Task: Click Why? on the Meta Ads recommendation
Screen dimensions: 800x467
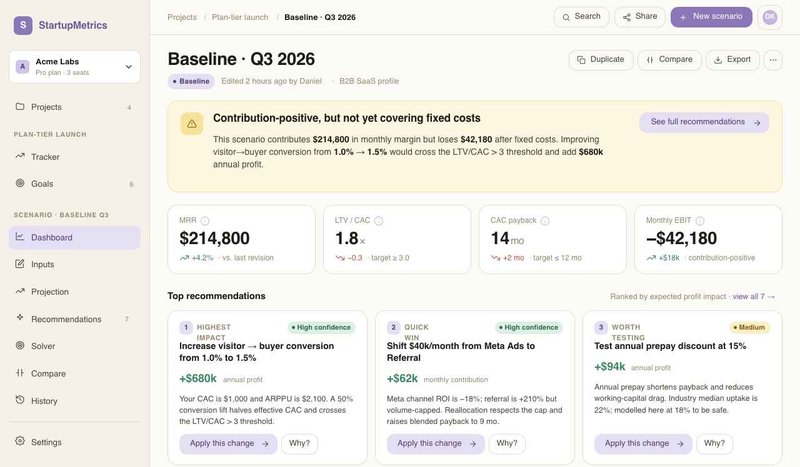Action: click(507, 444)
